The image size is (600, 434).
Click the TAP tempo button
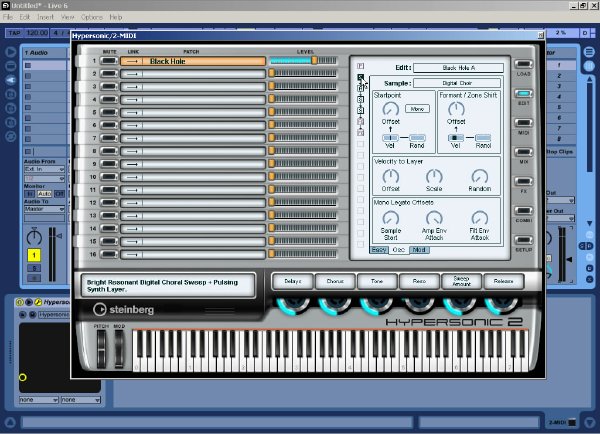(15, 33)
